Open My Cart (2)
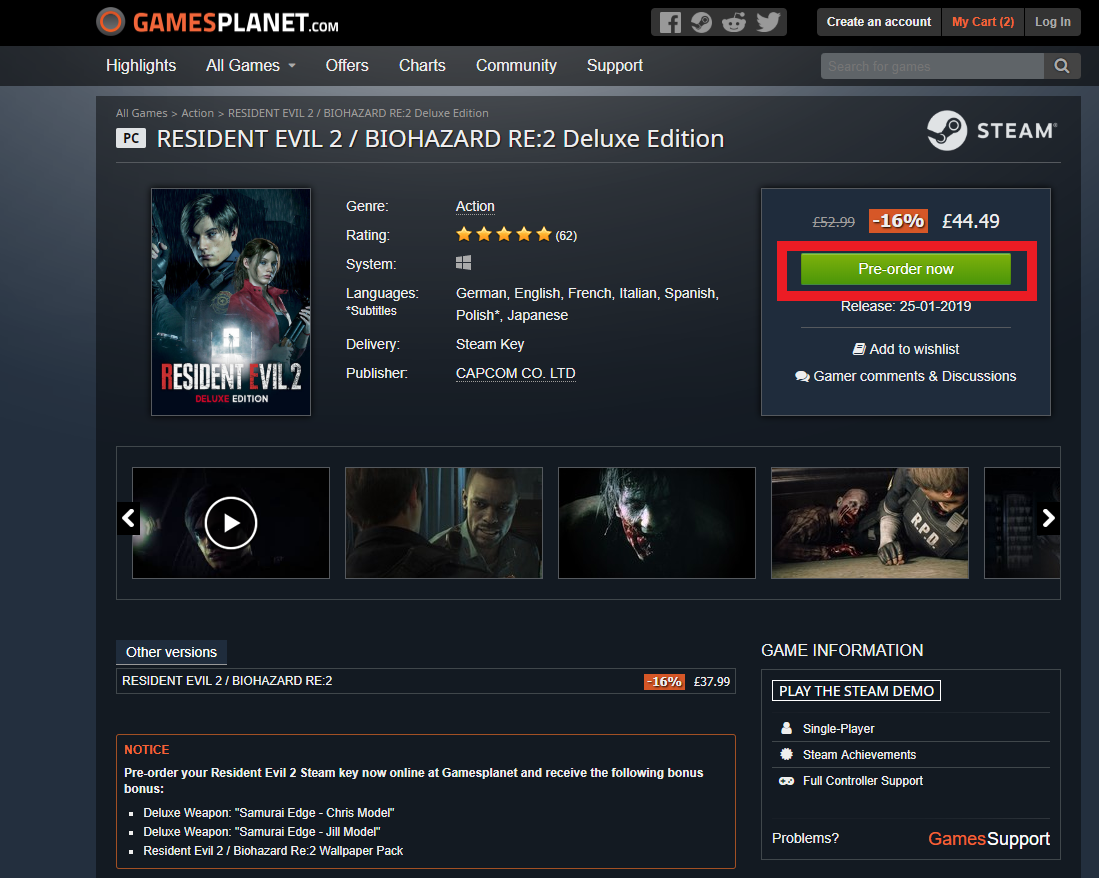This screenshot has width=1099, height=878. click(x=983, y=22)
